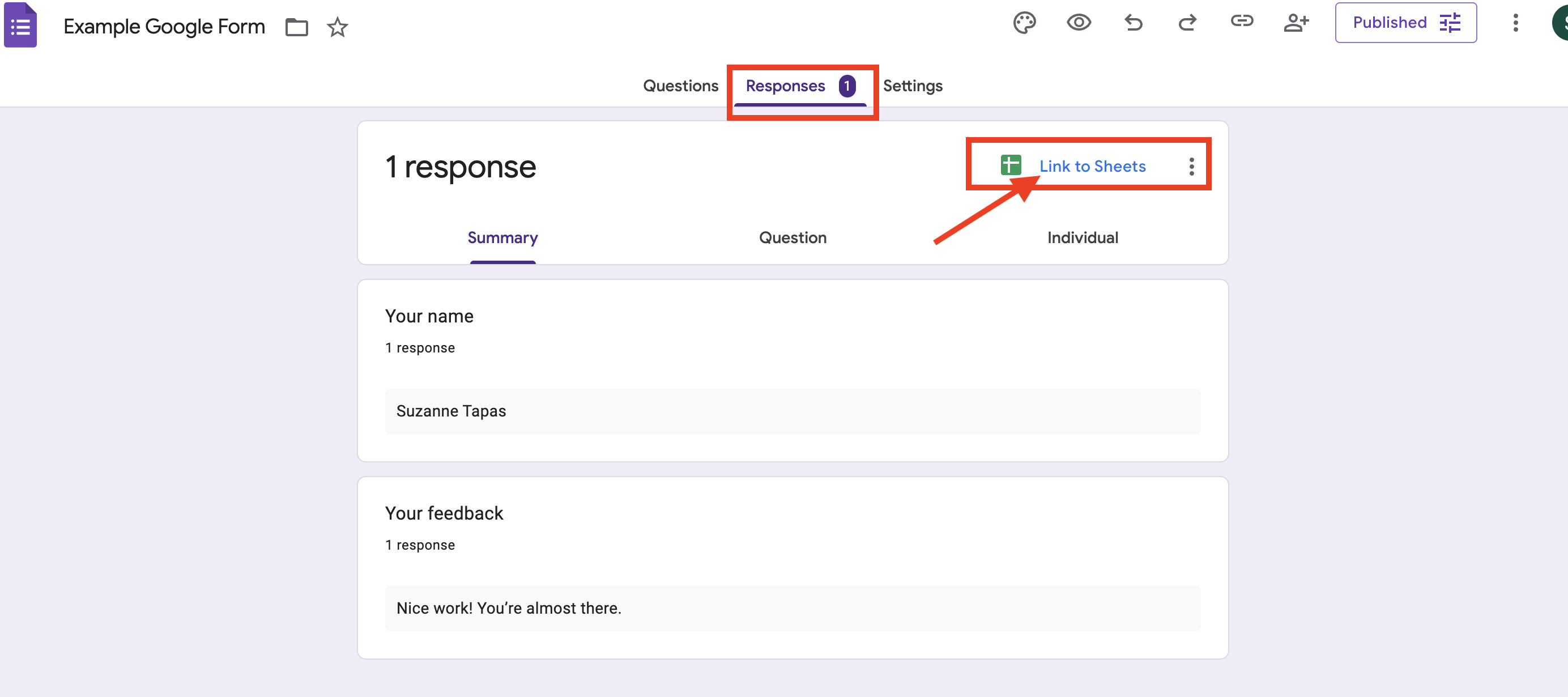Switch to the Settings tab

[x=912, y=86]
